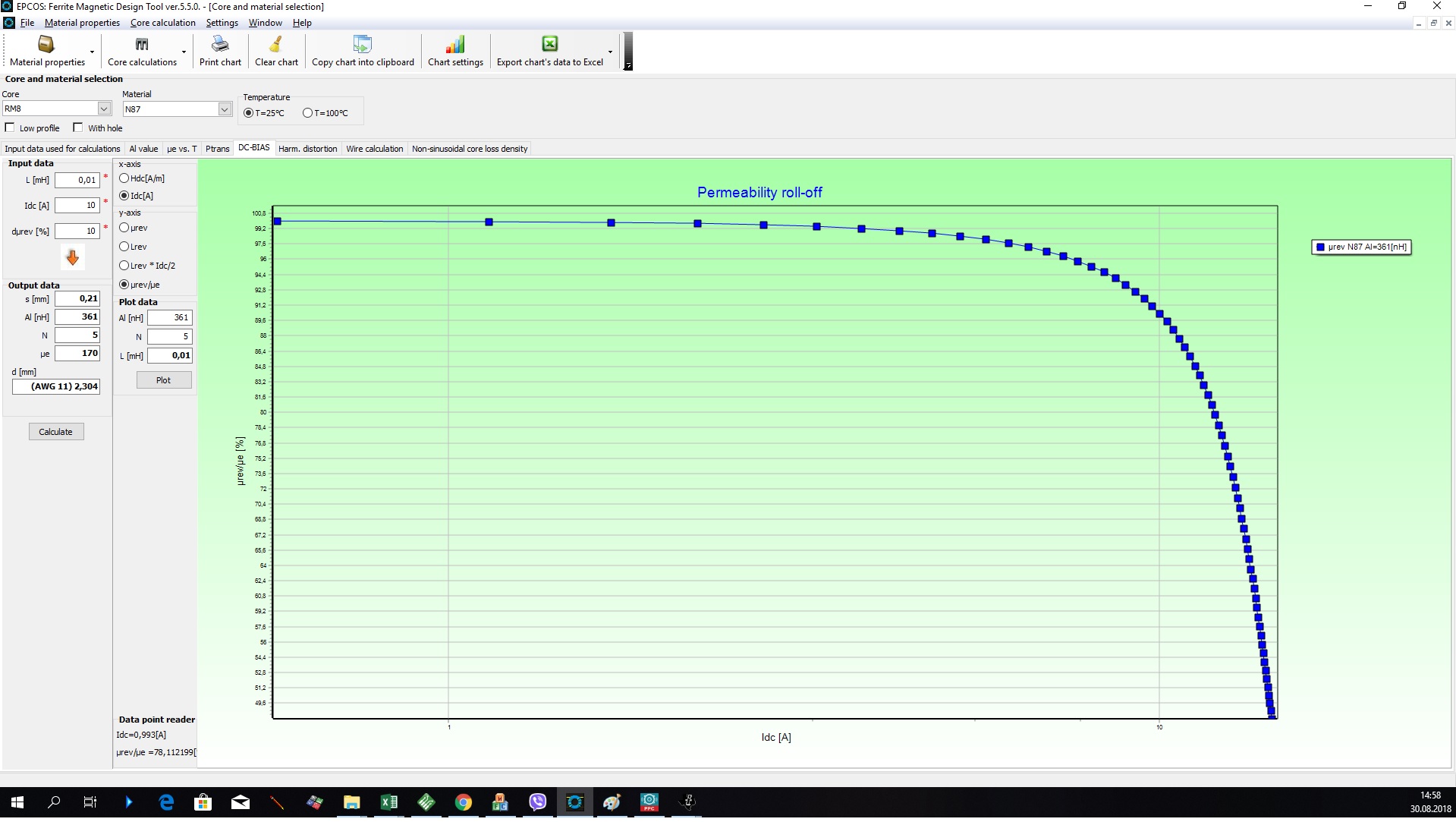This screenshot has height=822, width=1456.
Task: Open Task View in taskbar
Action: [x=90, y=802]
